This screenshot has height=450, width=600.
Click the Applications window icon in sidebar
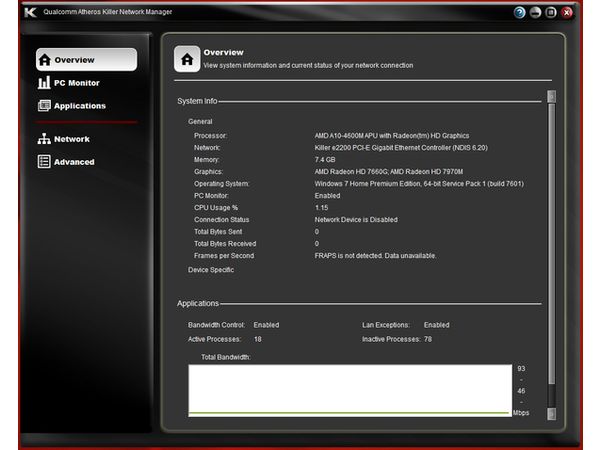[44, 106]
